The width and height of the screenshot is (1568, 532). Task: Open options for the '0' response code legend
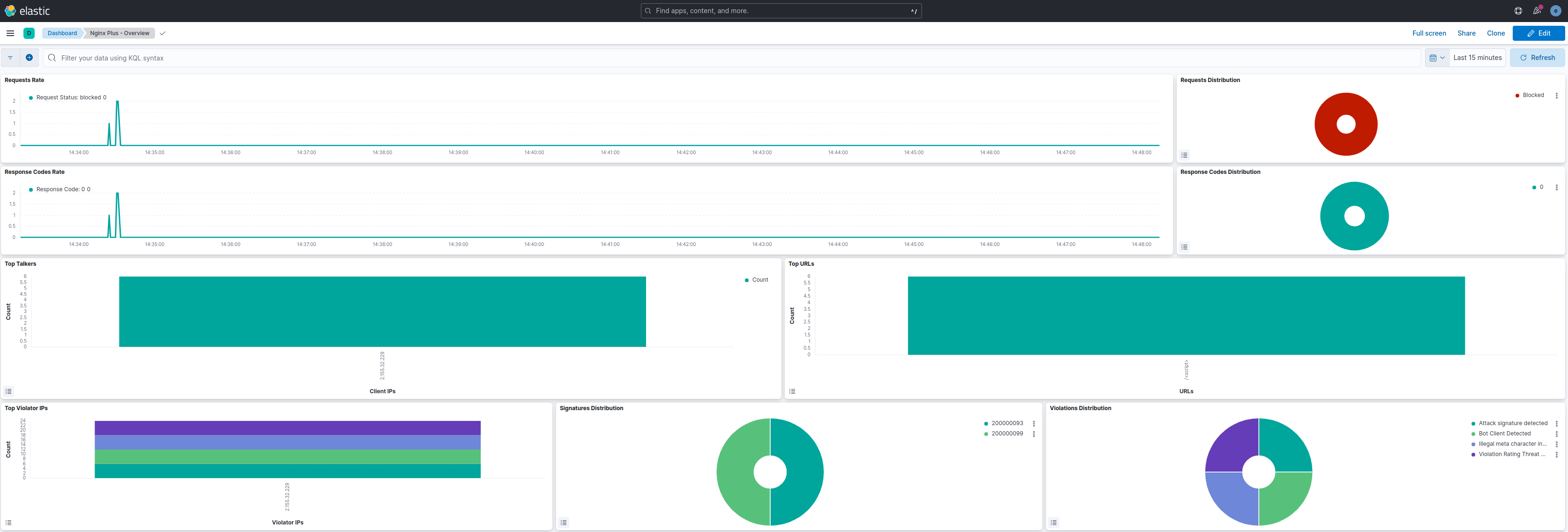(x=1556, y=187)
